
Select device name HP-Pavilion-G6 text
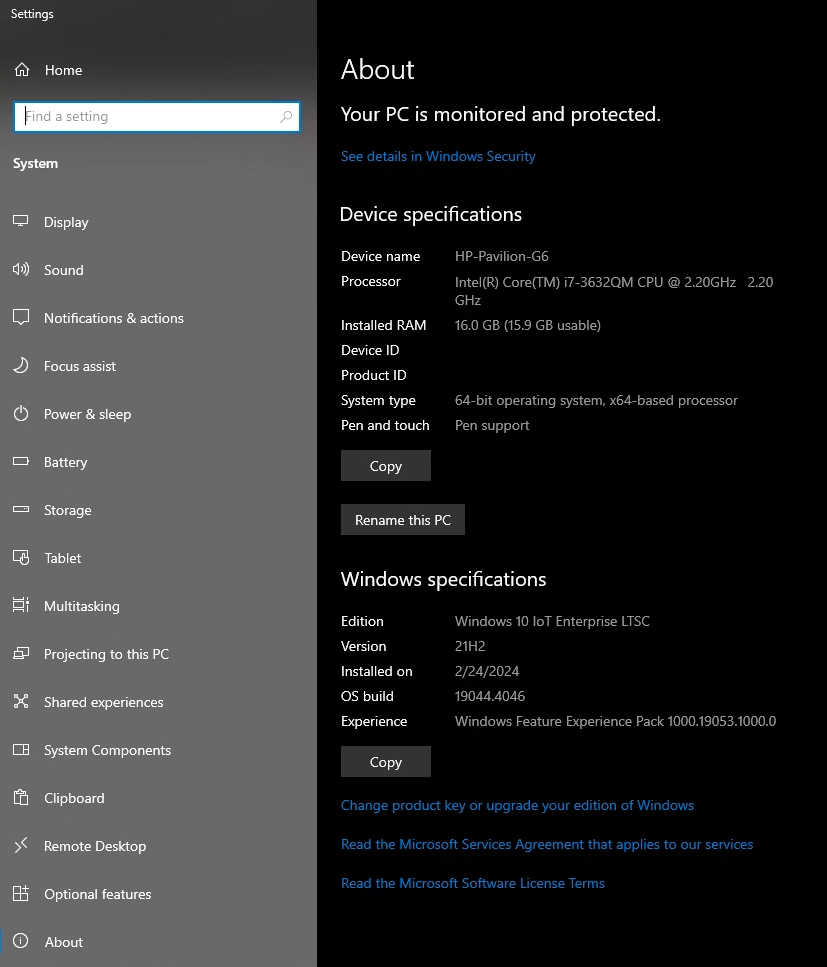(x=501, y=256)
